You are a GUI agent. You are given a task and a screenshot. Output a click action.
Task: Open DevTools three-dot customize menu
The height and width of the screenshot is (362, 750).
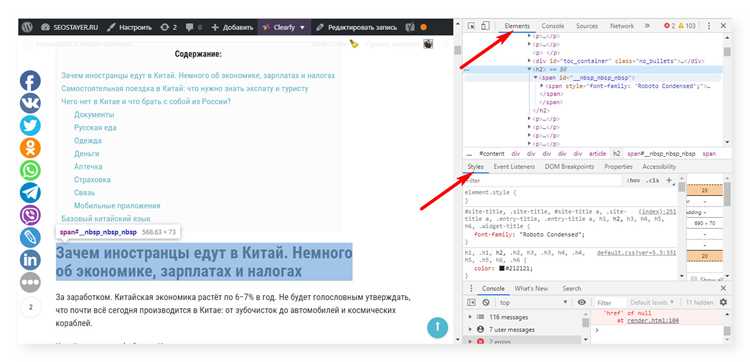709,26
